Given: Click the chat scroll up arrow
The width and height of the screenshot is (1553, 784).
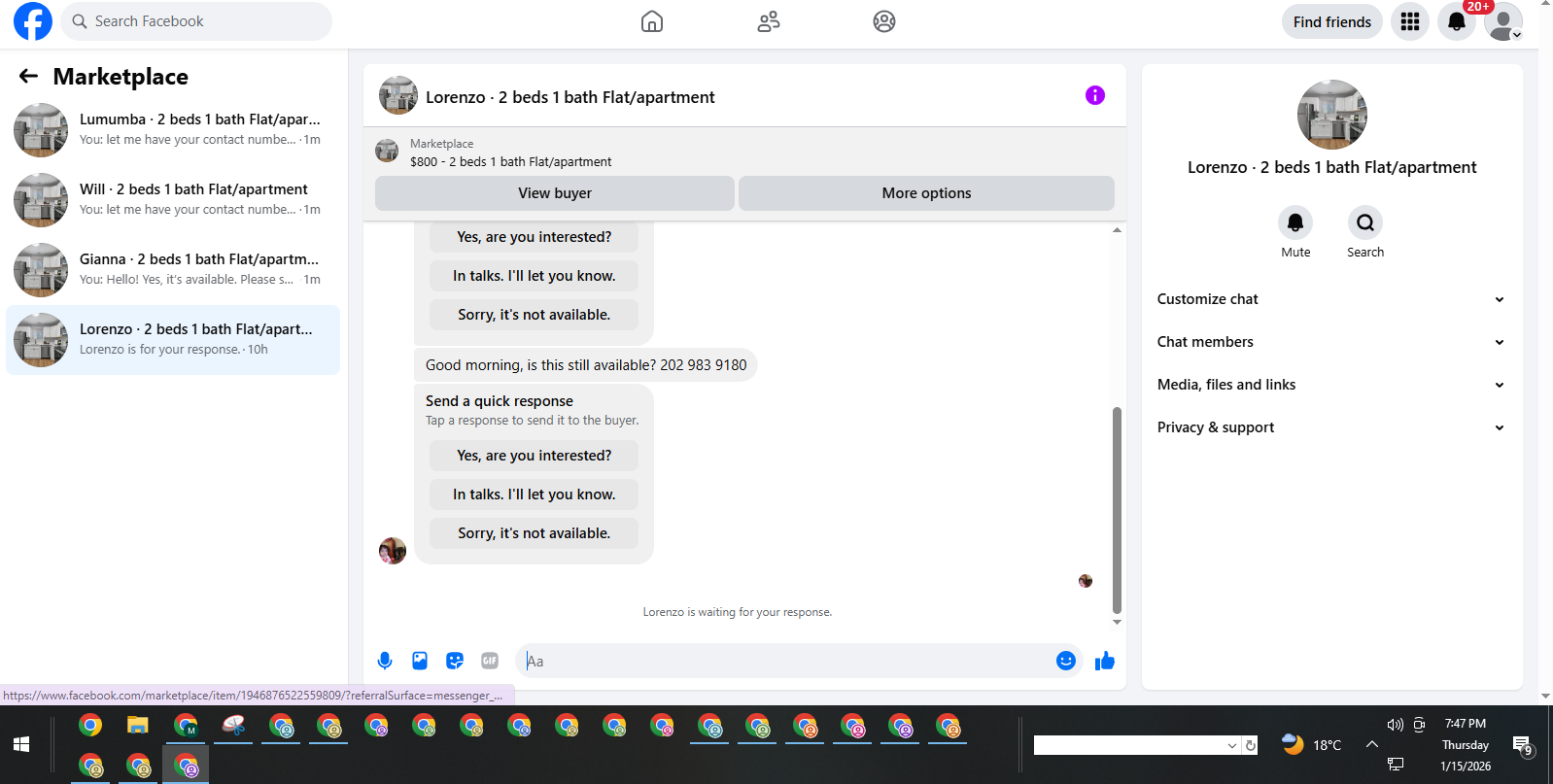Looking at the screenshot, I should tap(1117, 230).
